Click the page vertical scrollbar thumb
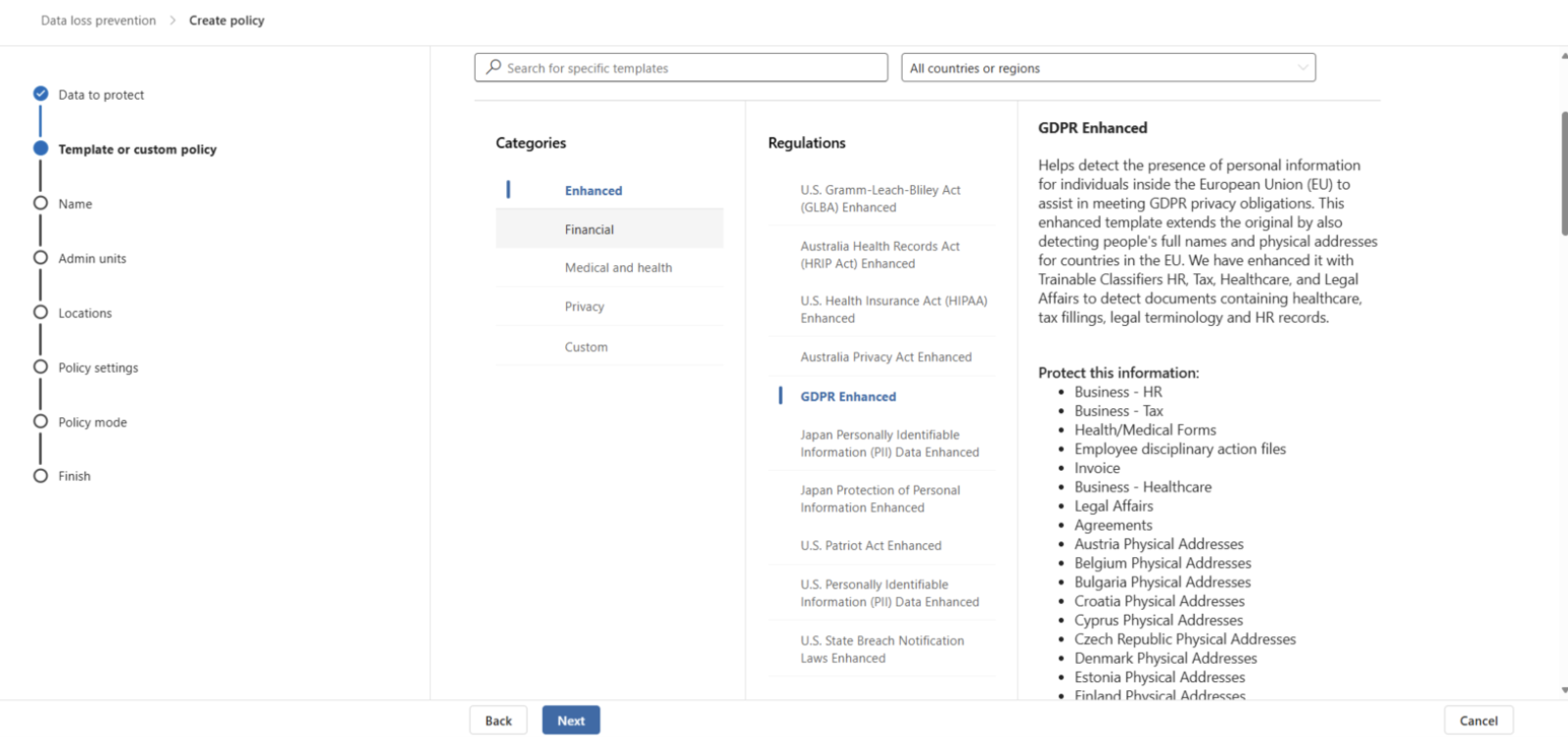 pyautogui.click(x=1564, y=173)
